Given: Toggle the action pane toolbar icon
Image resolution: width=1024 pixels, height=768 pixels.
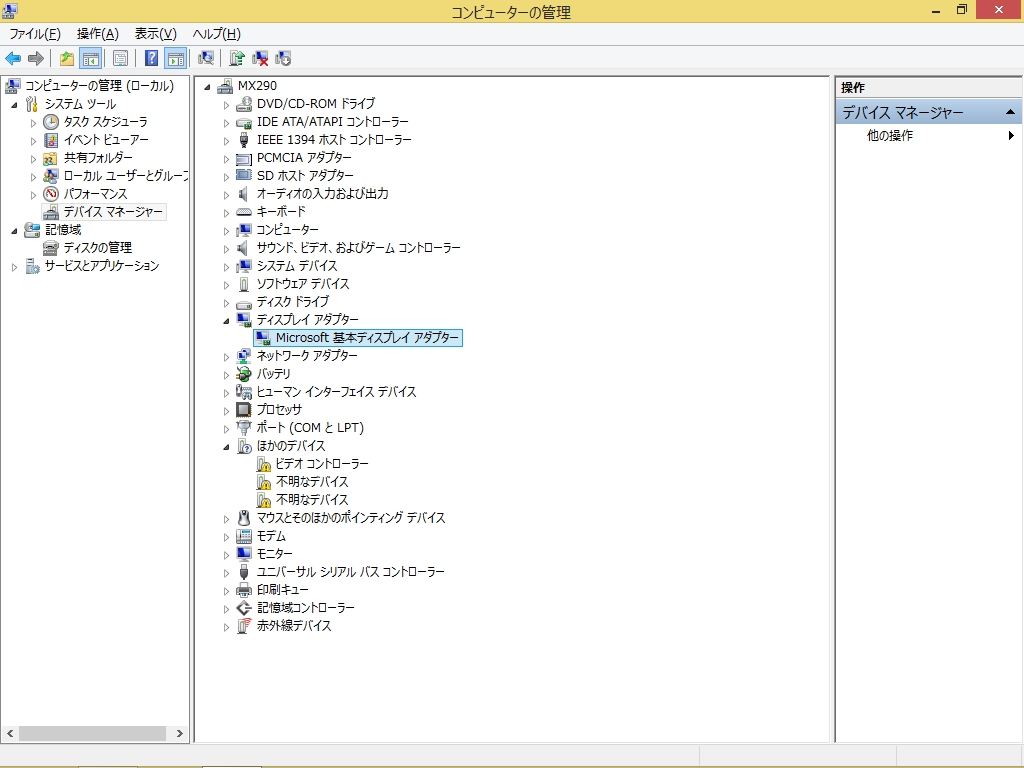Looking at the screenshot, I should pos(175,59).
